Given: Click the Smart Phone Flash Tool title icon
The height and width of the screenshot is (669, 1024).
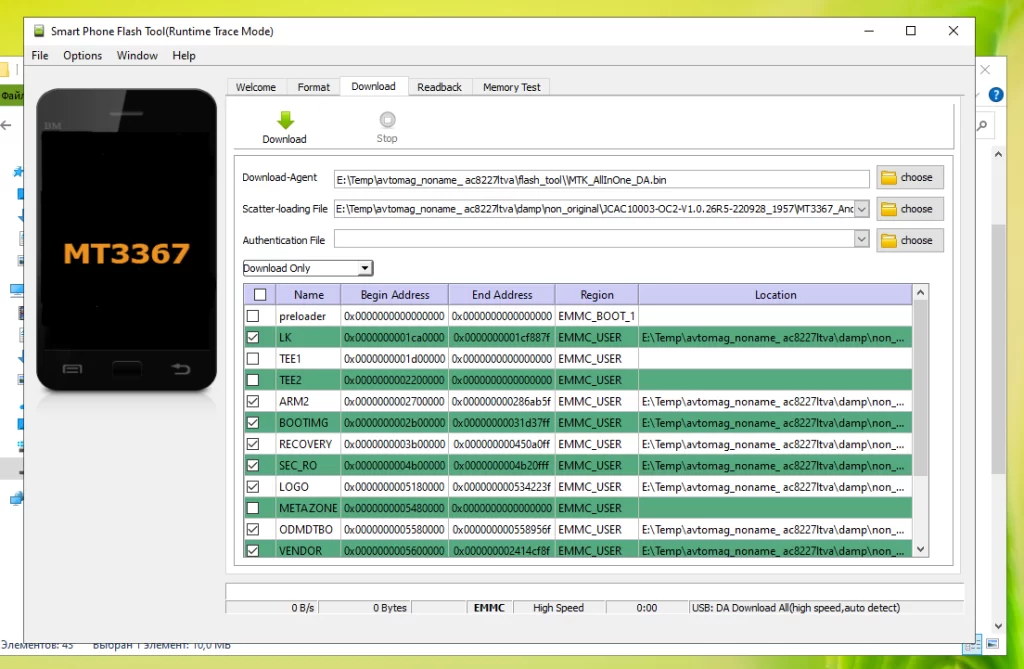Looking at the screenshot, I should pyautogui.click(x=39, y=31).
